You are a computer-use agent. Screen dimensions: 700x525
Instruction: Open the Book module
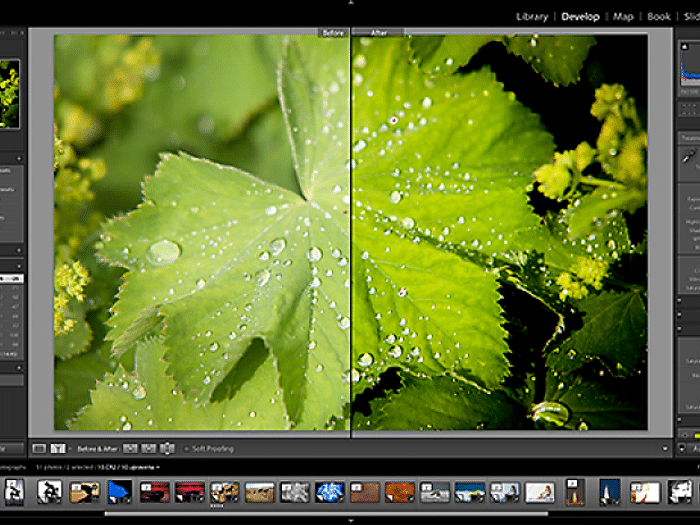tap(658, 16)
